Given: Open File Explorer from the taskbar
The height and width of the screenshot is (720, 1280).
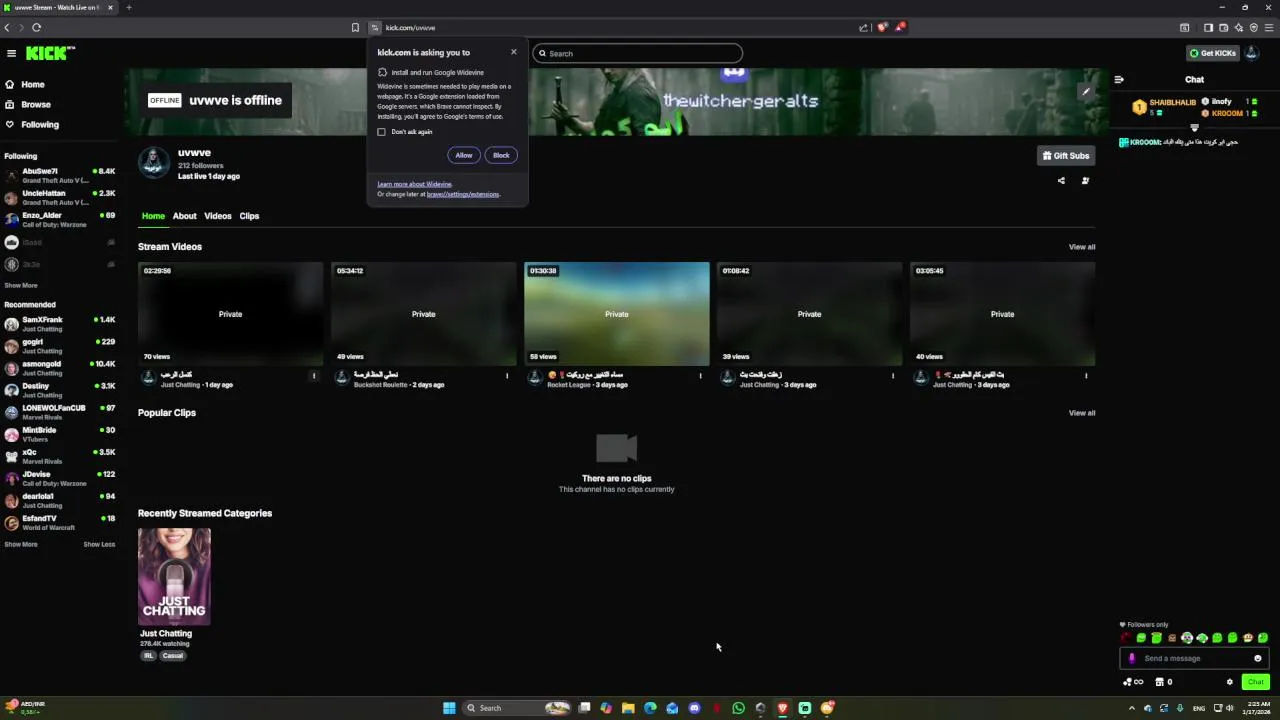Looking at the screenshot, I should pos(628,708).
